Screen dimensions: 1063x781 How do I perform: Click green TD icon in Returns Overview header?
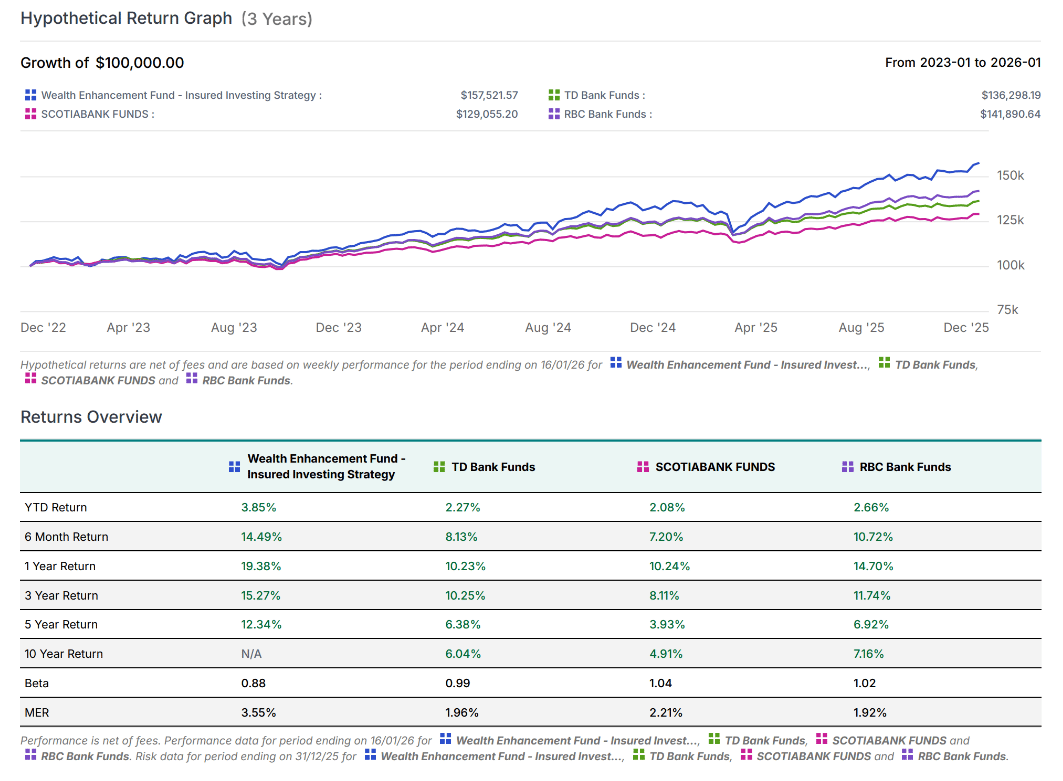click(x=439, y=467)
